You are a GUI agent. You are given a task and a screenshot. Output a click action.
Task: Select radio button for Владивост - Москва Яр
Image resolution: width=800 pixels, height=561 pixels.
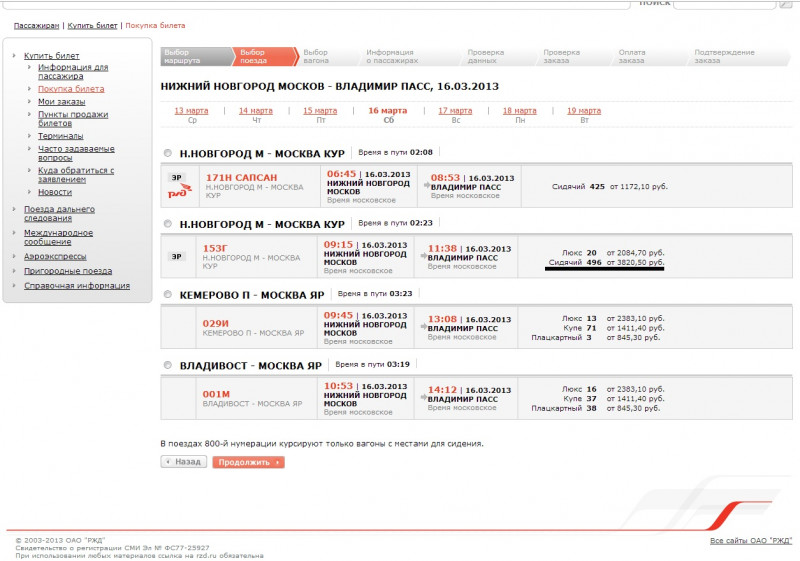[168, 365]
